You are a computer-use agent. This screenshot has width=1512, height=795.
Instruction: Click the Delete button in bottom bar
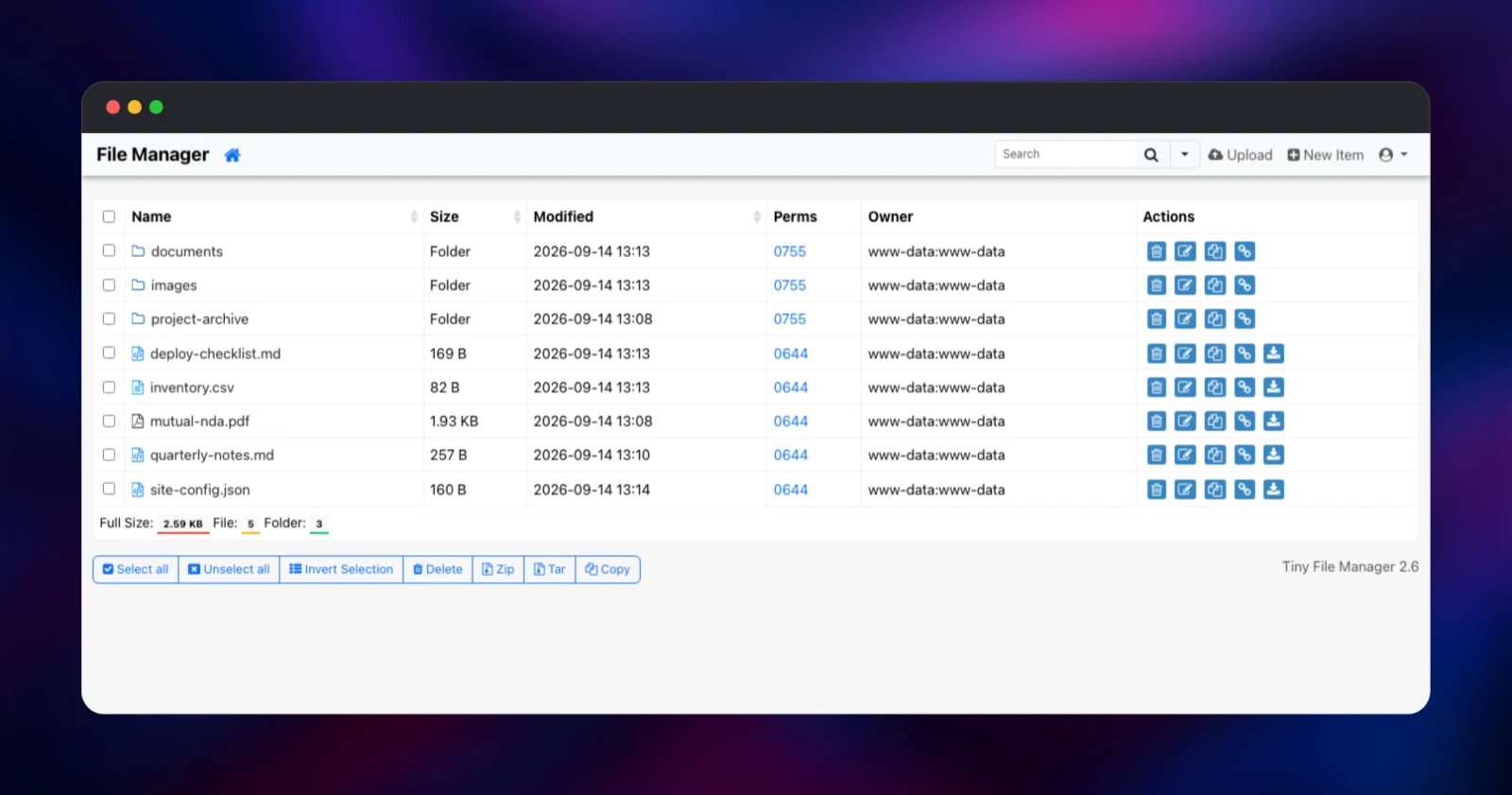point(438,569)
